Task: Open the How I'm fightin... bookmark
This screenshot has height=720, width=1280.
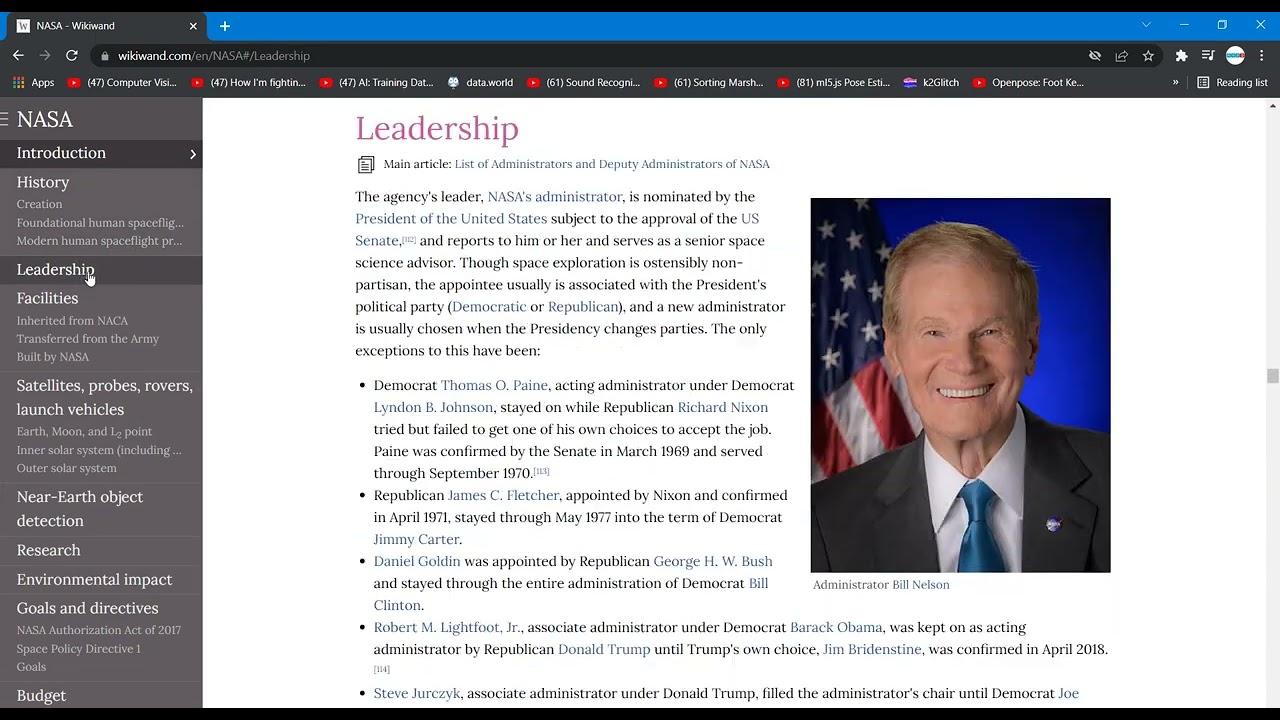Action: click(x=248, y=83)
